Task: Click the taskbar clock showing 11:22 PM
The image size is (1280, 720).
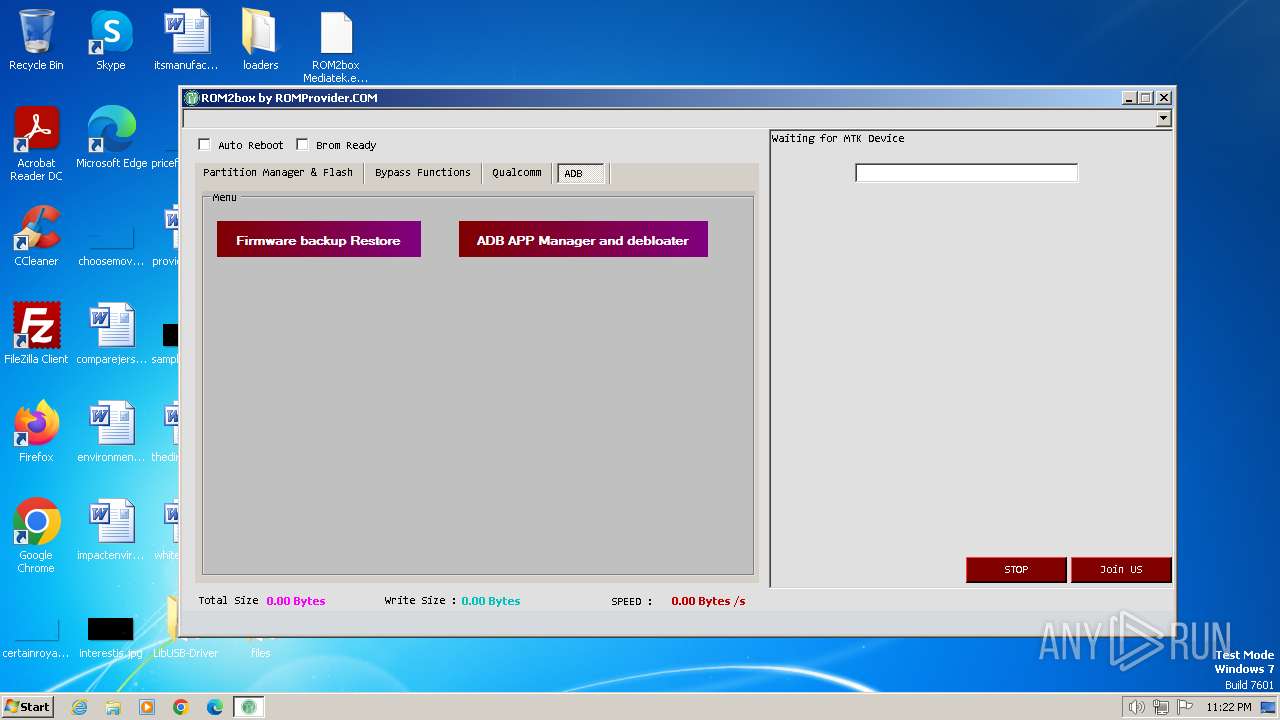Action: (1229, 707)
